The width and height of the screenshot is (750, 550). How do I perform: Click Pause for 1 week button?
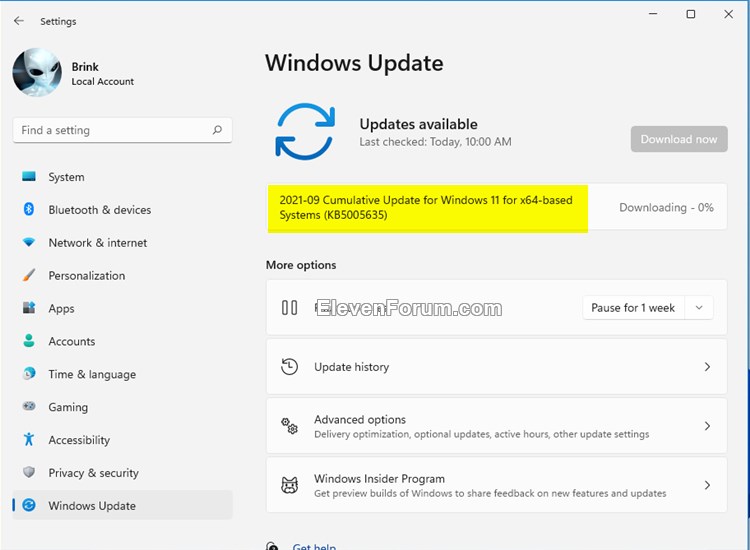click(633, 308)
